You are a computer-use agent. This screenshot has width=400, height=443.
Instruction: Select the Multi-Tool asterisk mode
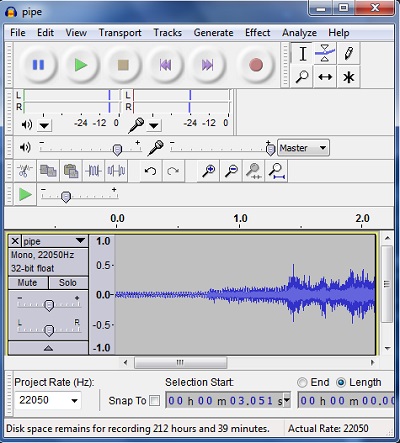click(348, 77)
